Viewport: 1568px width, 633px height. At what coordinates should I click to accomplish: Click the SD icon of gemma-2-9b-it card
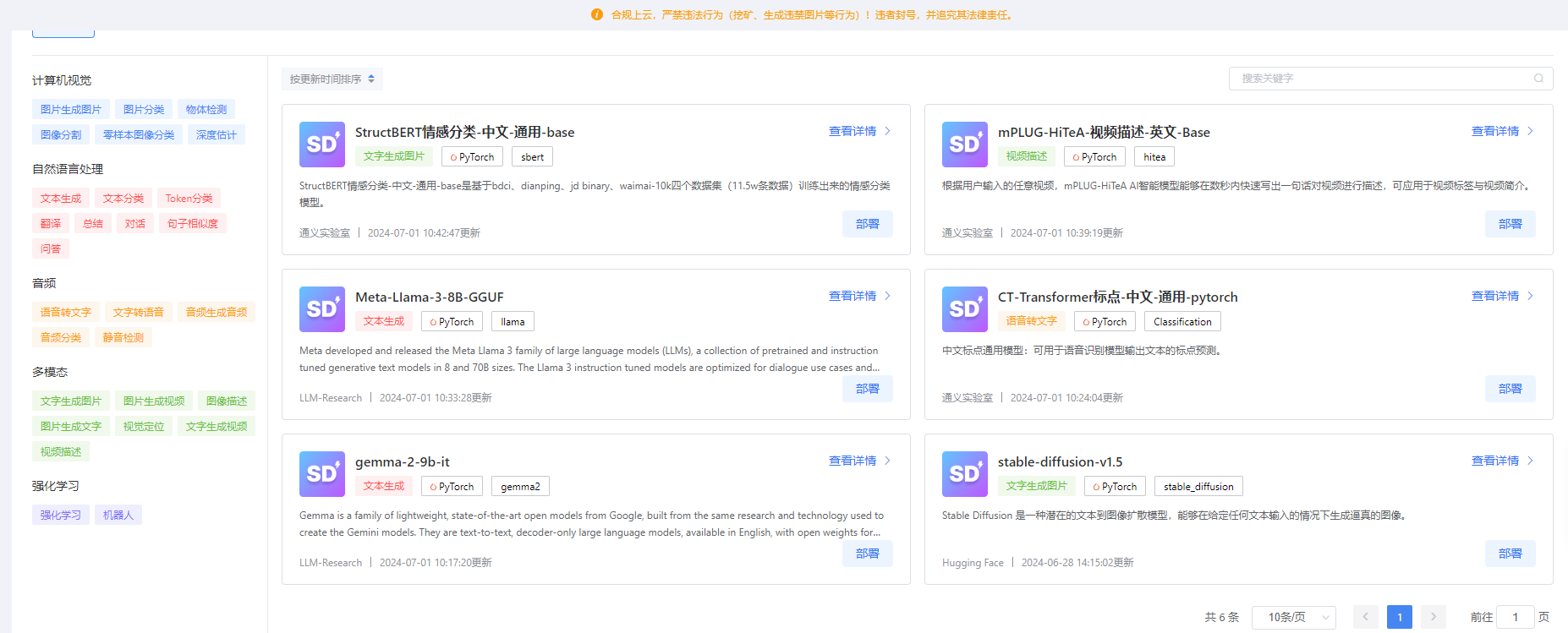click(322, 474)
